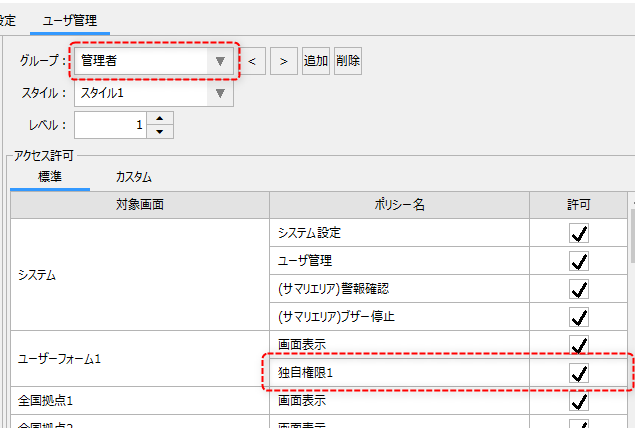The height and width of the screenshot is (428, 635).
Task: Click the next group '>' button
Action: [x=284, y=61]
